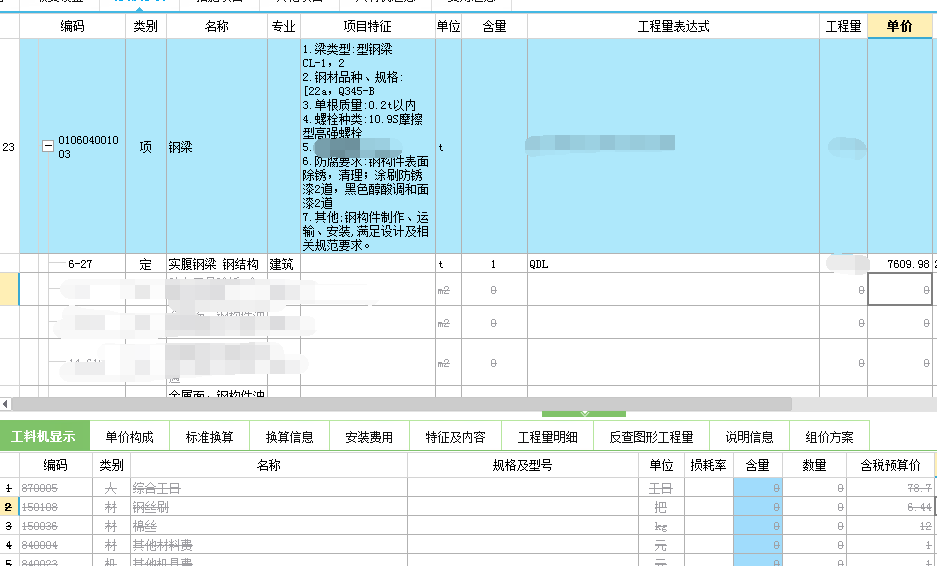Click the 含量 value 1 of 6-27
The width and height of the screenshot is (937, 566).
[494, 264]
